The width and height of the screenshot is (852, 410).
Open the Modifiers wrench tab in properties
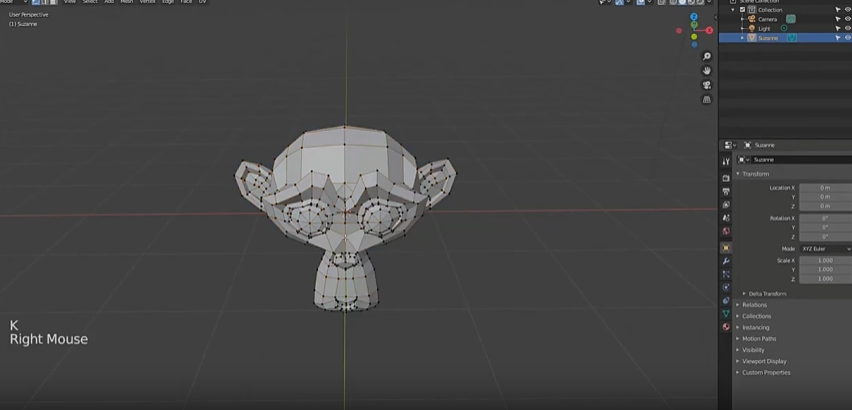pyautogui.click(x=726, y=261)
